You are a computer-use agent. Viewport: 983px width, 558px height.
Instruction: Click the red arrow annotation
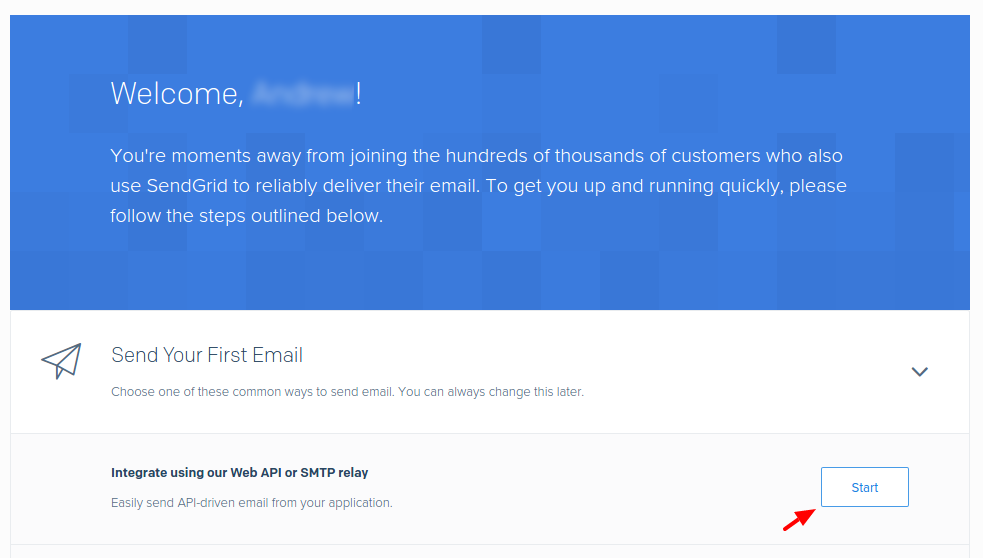click(799, 519)
